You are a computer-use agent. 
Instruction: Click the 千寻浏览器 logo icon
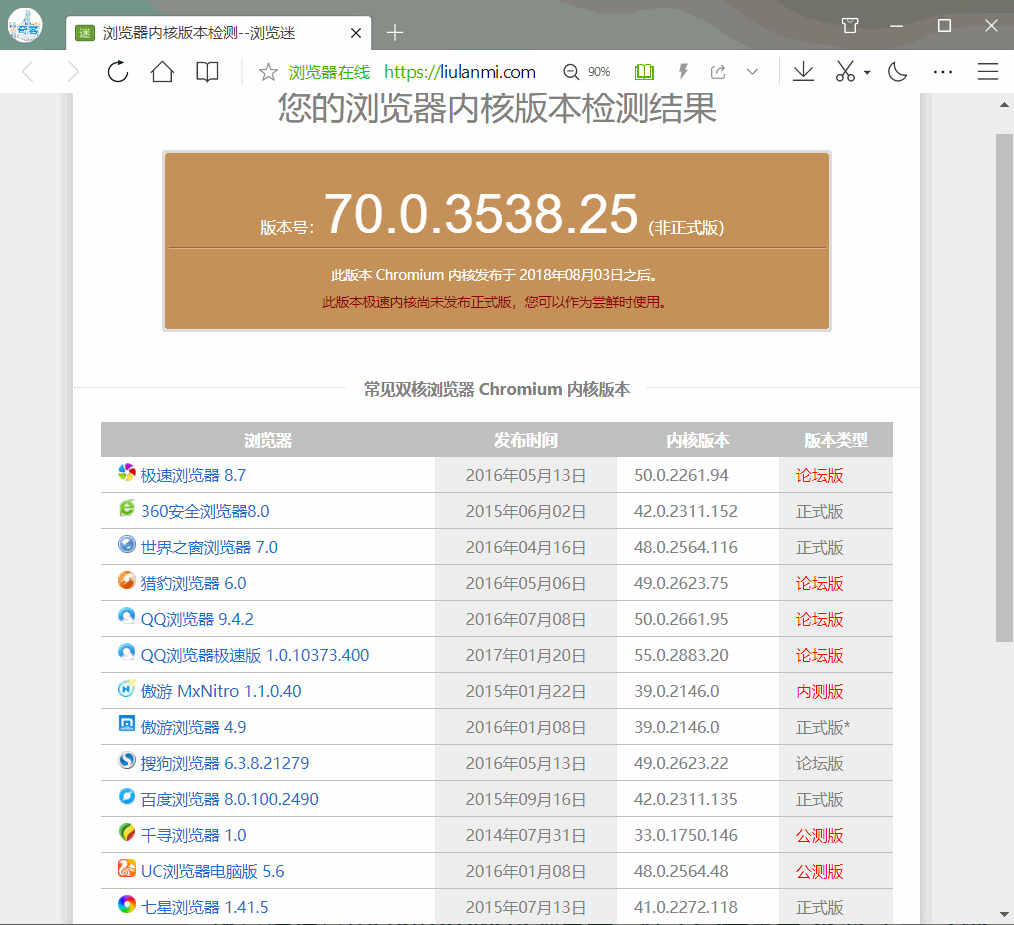coord(127,832)
